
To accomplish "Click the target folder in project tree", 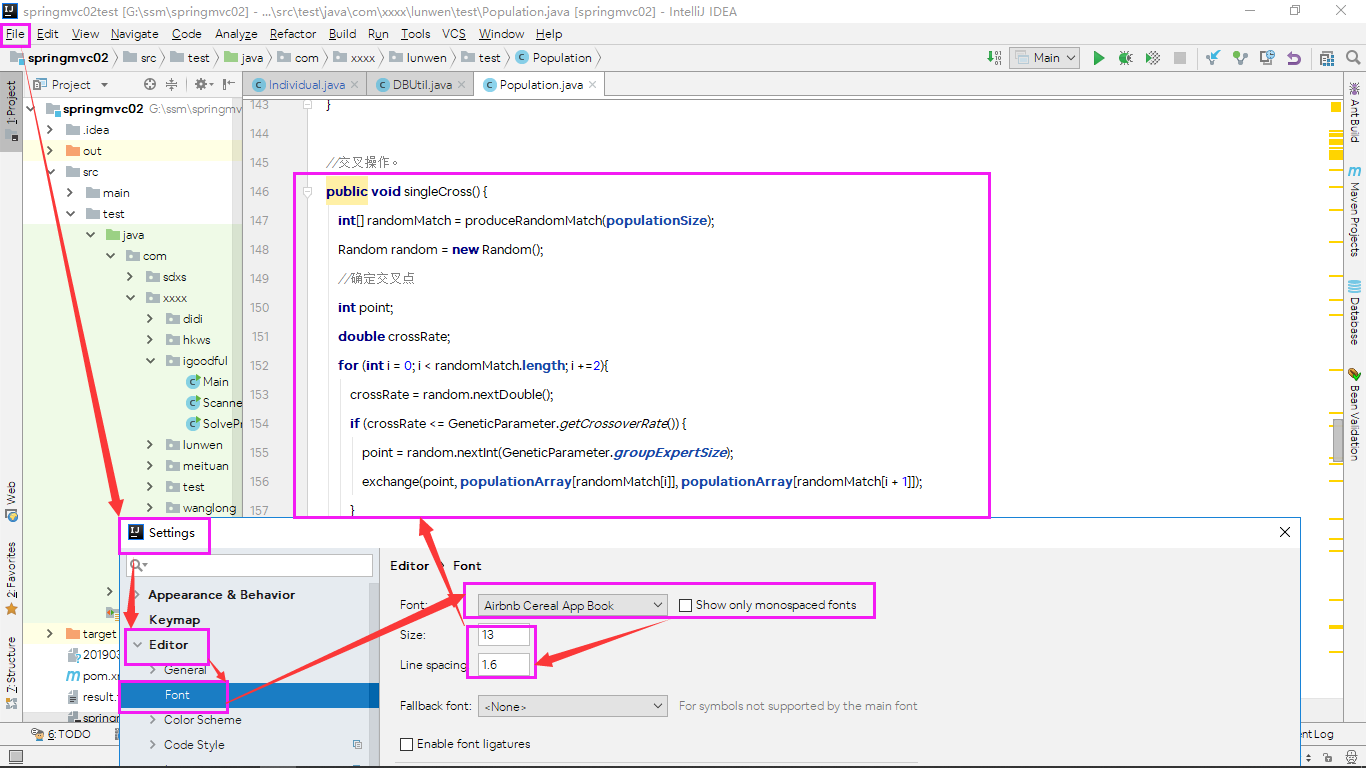I will tap(91, 634).
